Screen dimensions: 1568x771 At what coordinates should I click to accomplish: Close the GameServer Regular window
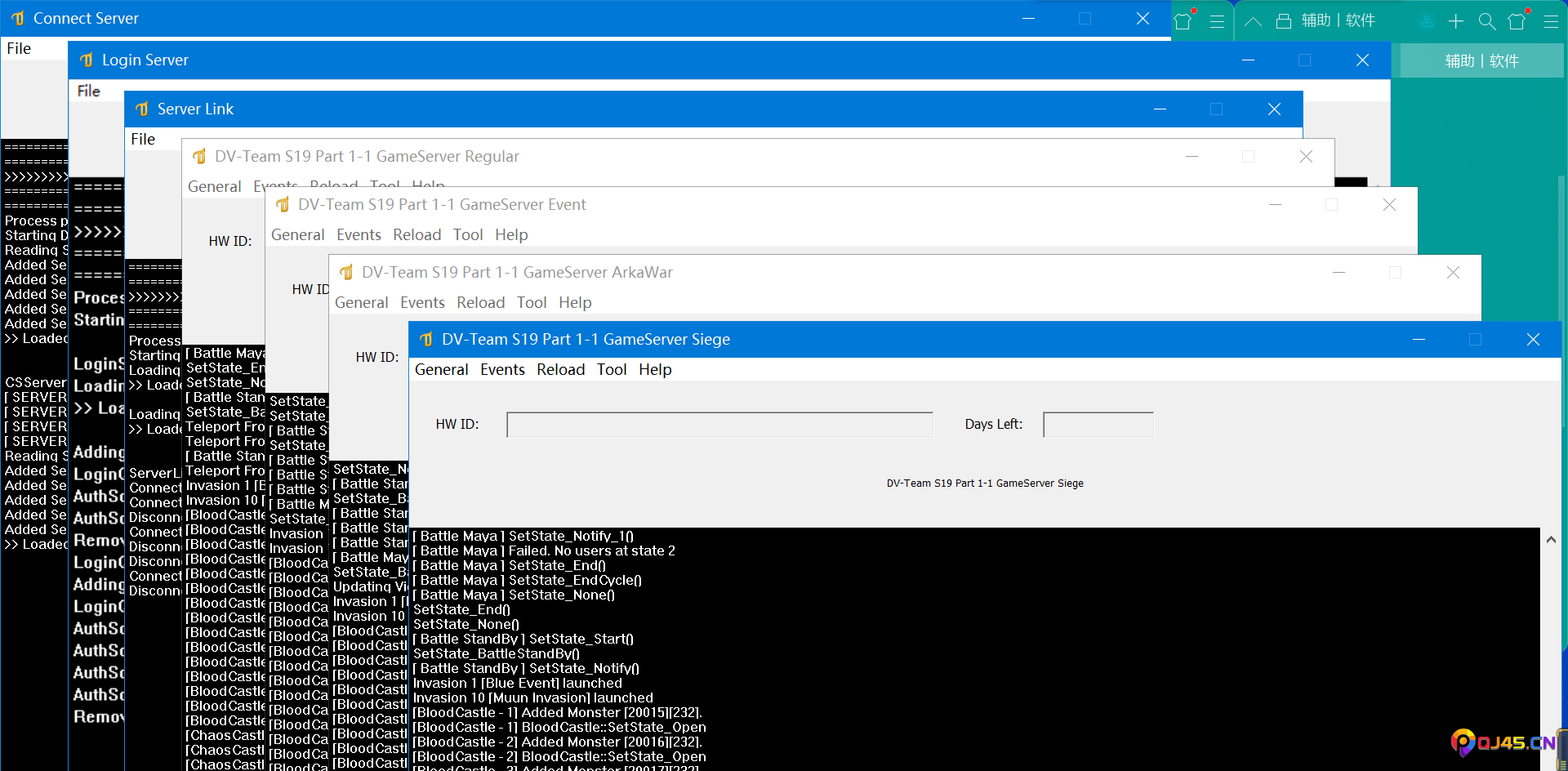click(x=1306, y=156)
